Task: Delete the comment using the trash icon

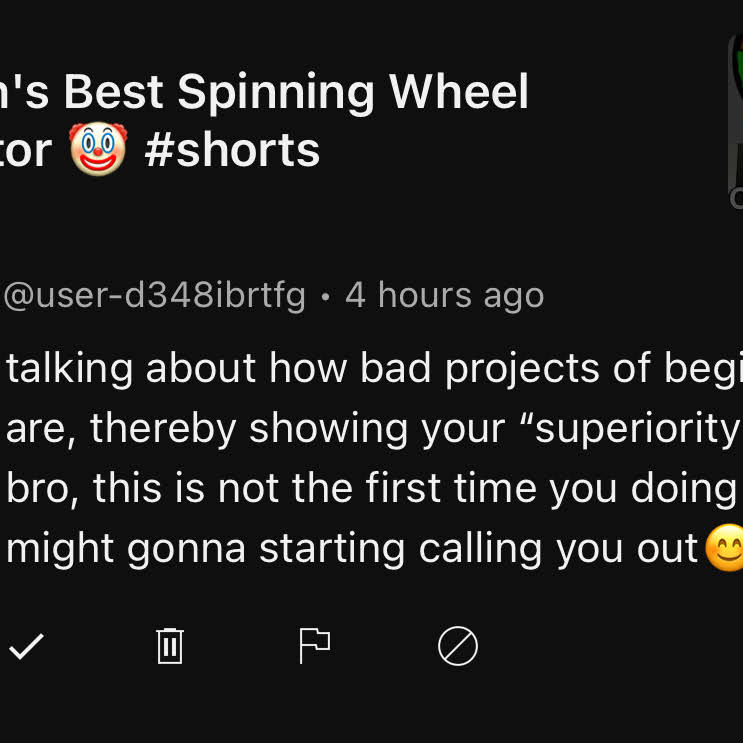Action: pos(170,646)
